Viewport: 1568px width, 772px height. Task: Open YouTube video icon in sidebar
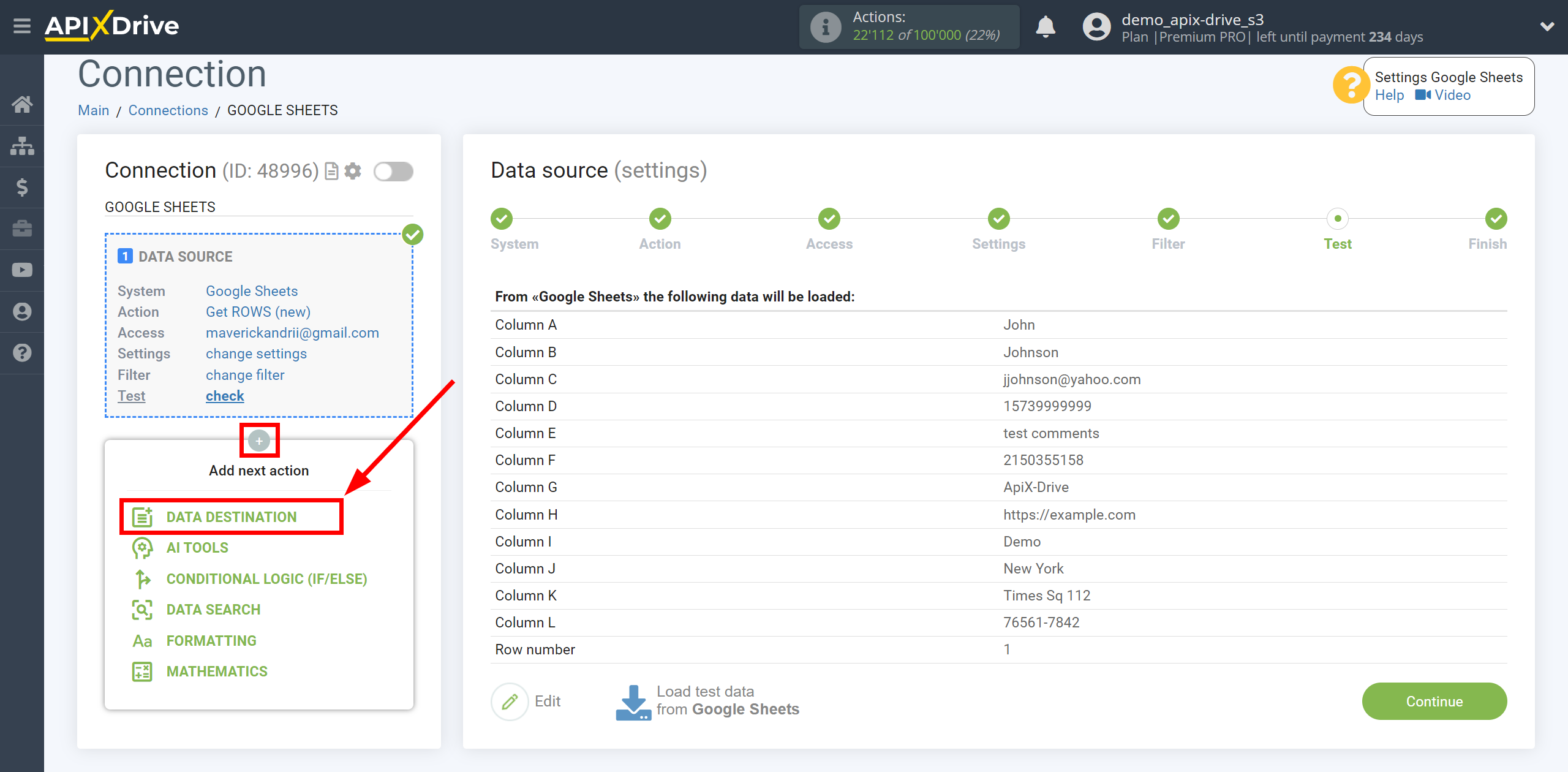click(22, 270)
